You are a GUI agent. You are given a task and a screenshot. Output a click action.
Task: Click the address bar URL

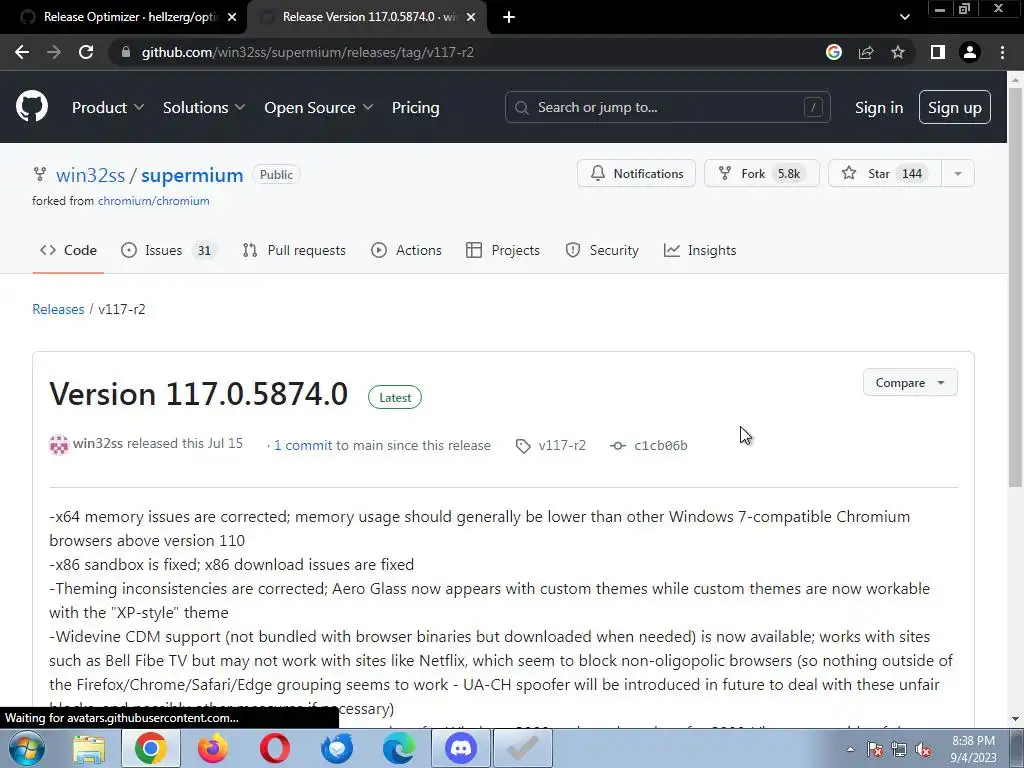click(x=308, y=52)
